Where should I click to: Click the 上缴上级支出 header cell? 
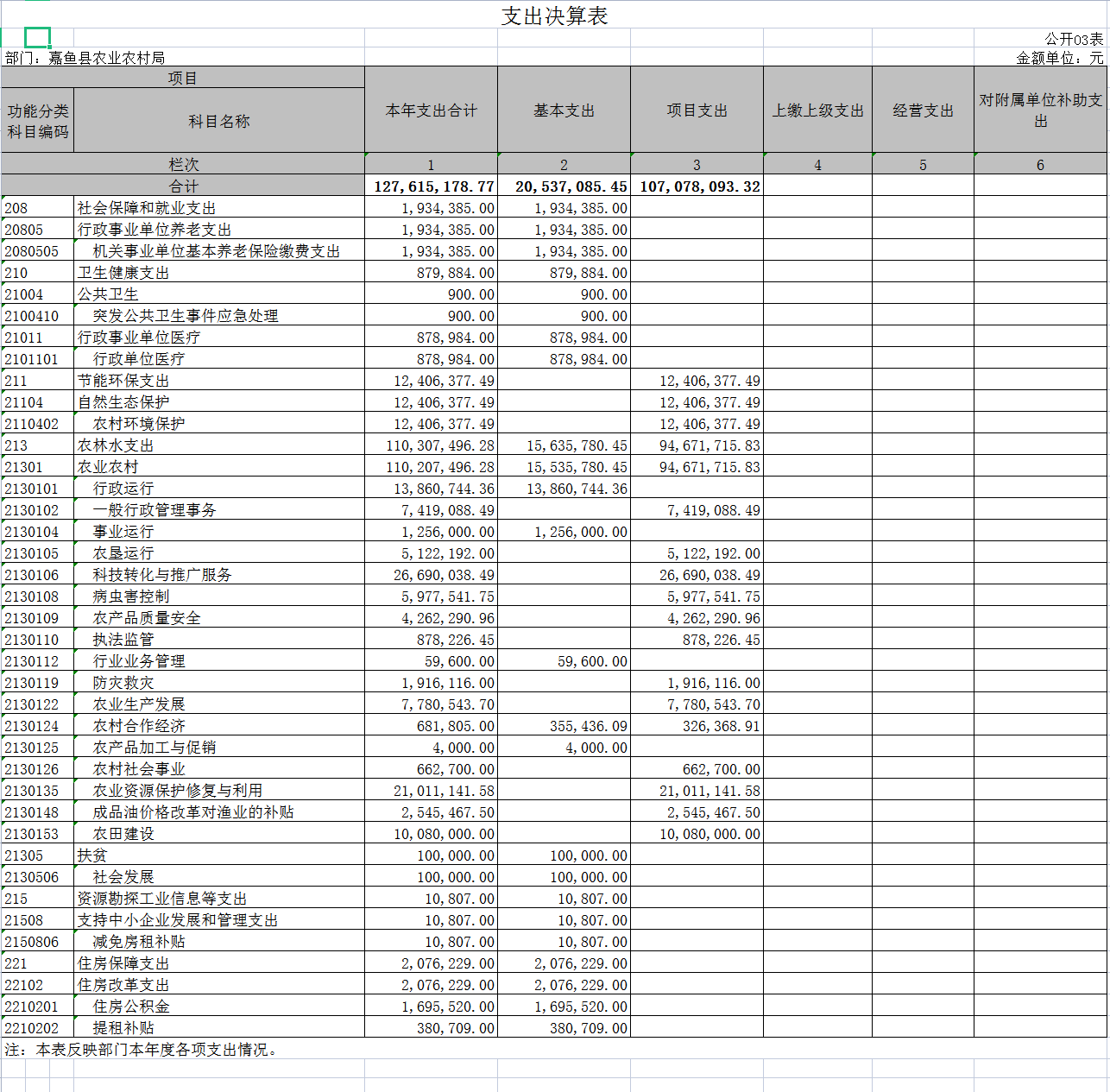click(x=817, y=110)
